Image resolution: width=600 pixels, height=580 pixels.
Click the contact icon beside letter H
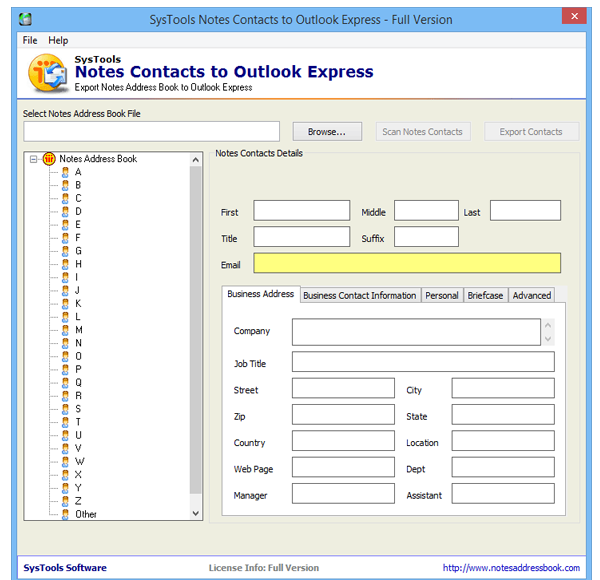pyautogui.click(x=65, y=264)
